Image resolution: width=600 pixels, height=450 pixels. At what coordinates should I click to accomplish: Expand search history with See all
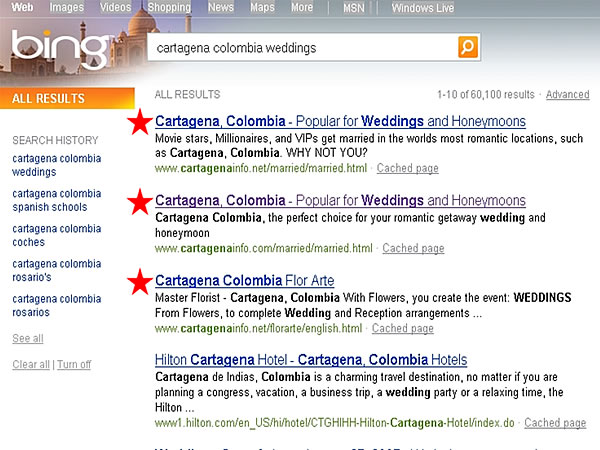pyautogui.click(x=28, y=339)
